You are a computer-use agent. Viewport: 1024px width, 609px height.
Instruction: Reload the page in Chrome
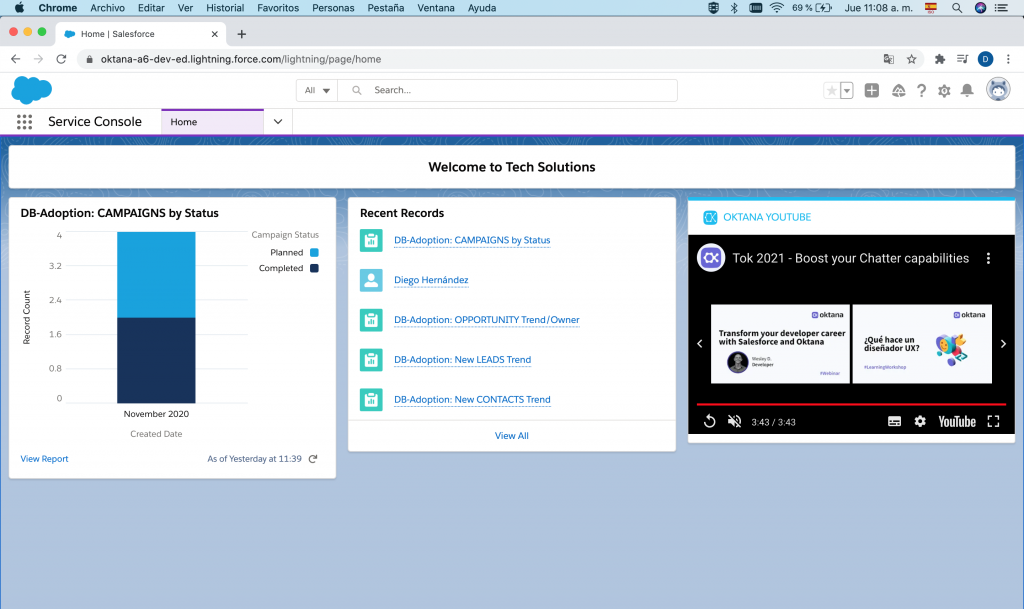click(61, 59)
